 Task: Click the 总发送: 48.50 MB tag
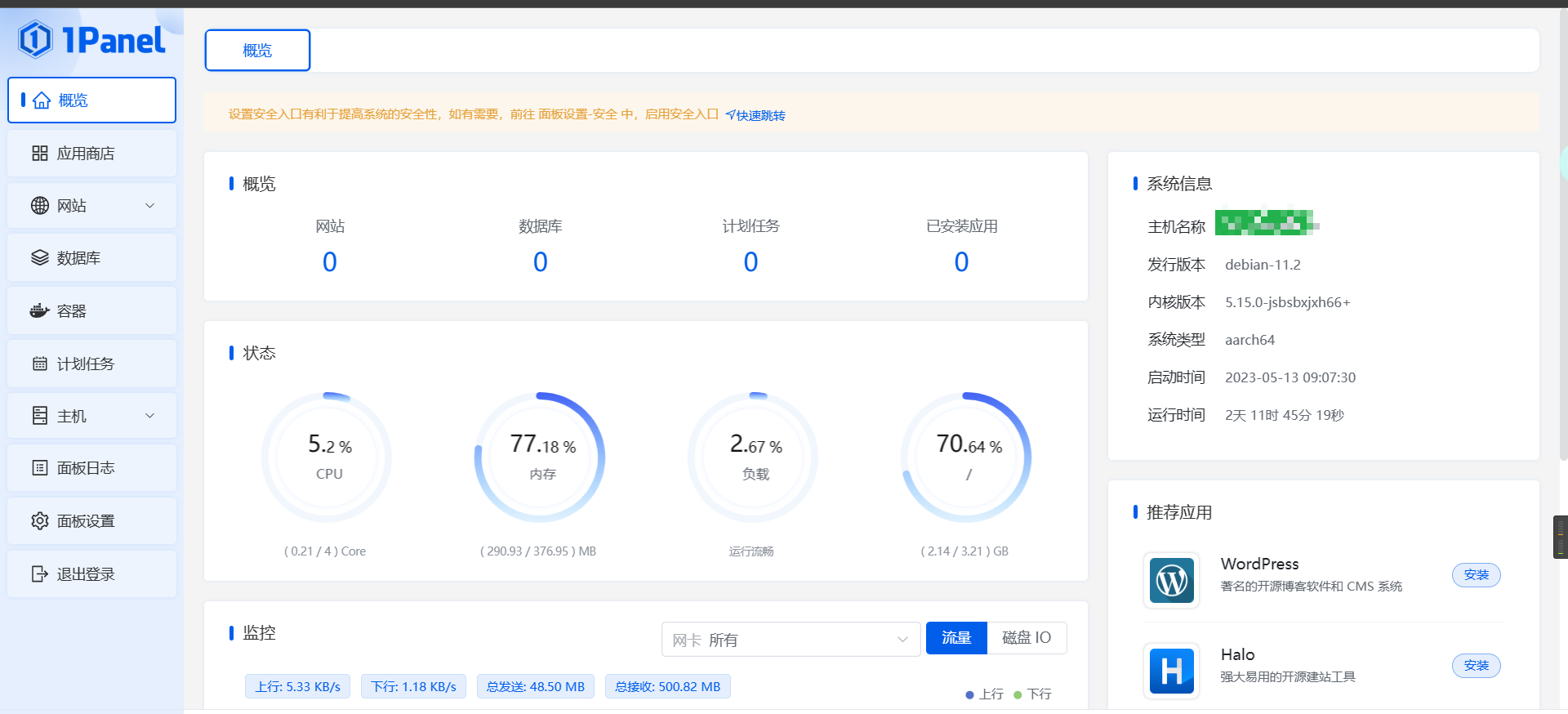pyautogui.click(x=536, y=687)
